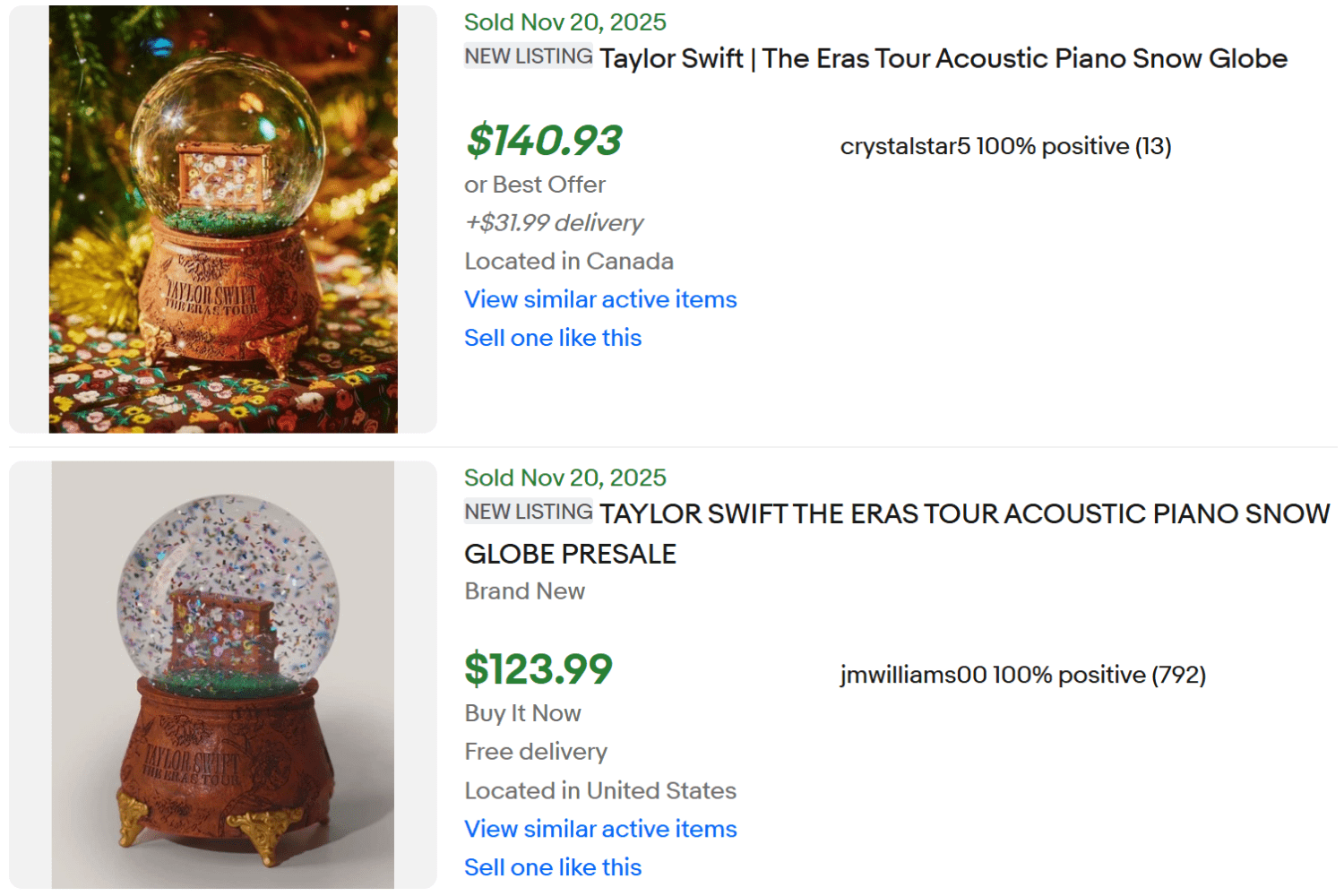Screen dimensions: 1344x896
Task: Select Sell one like this on the top listing
Action: click(552, 338)
